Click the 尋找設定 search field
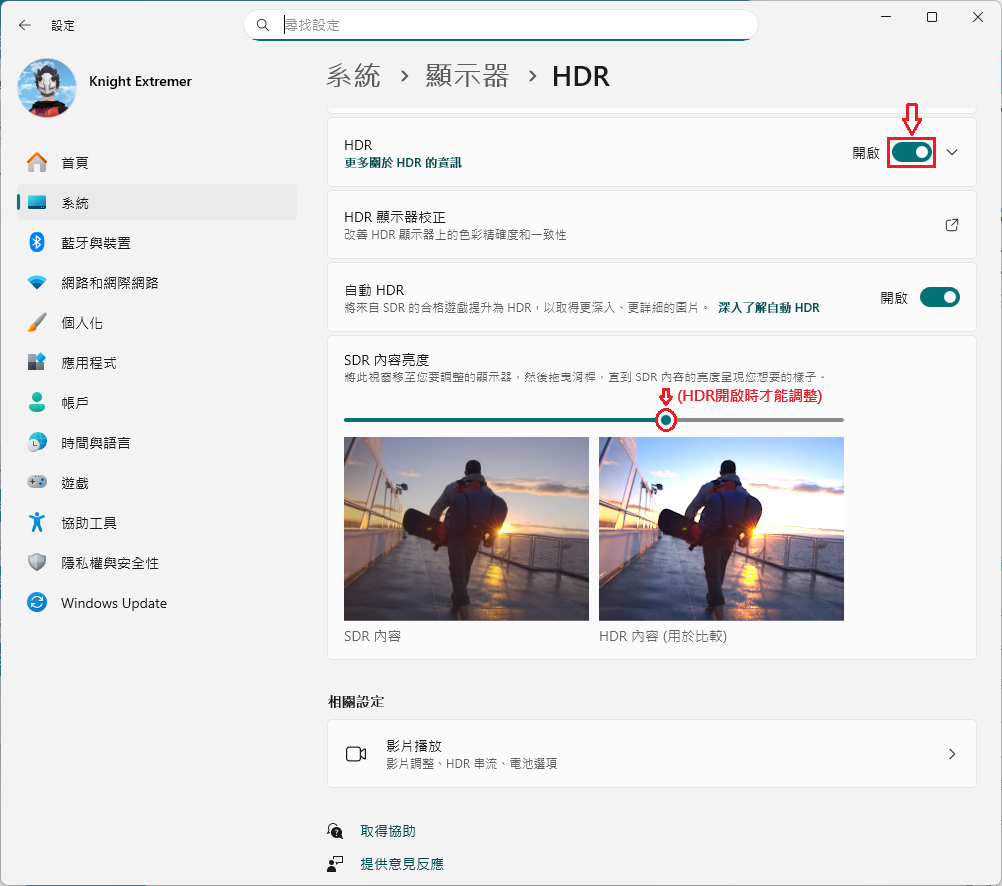This screenshot has width=1002, height=886. click(x=501, y=25)
